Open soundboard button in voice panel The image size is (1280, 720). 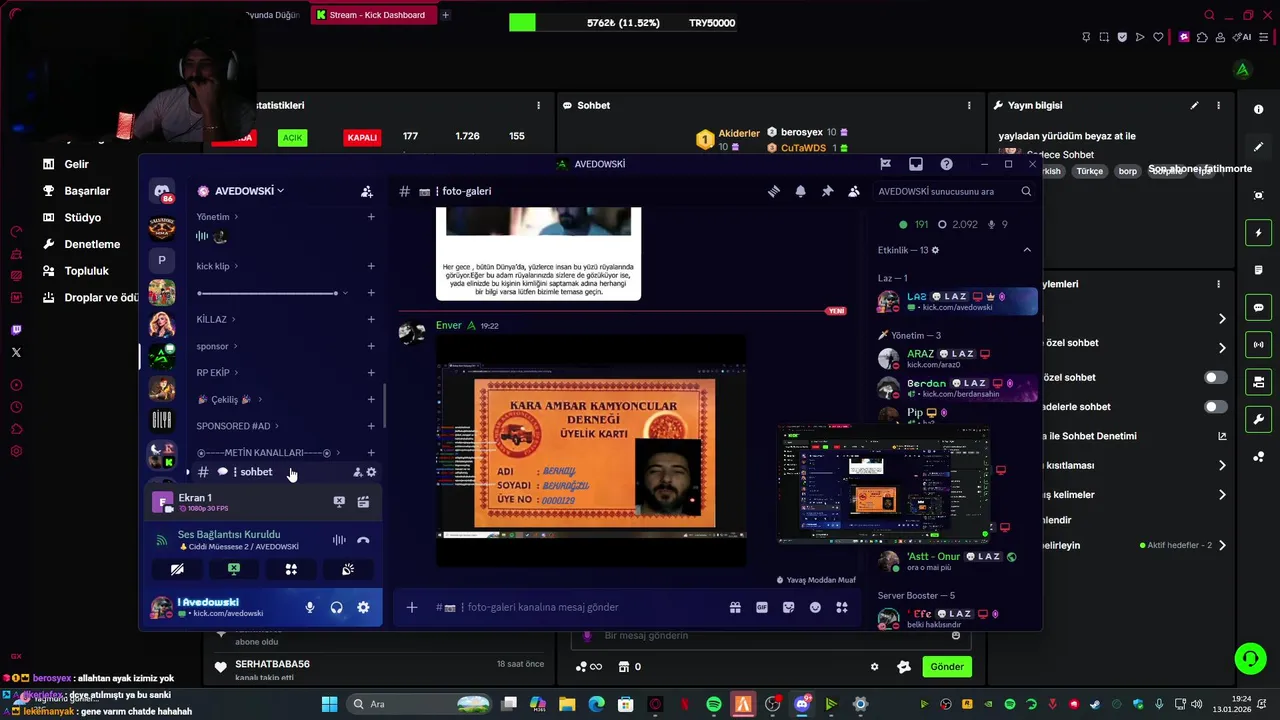coord(348,569)
